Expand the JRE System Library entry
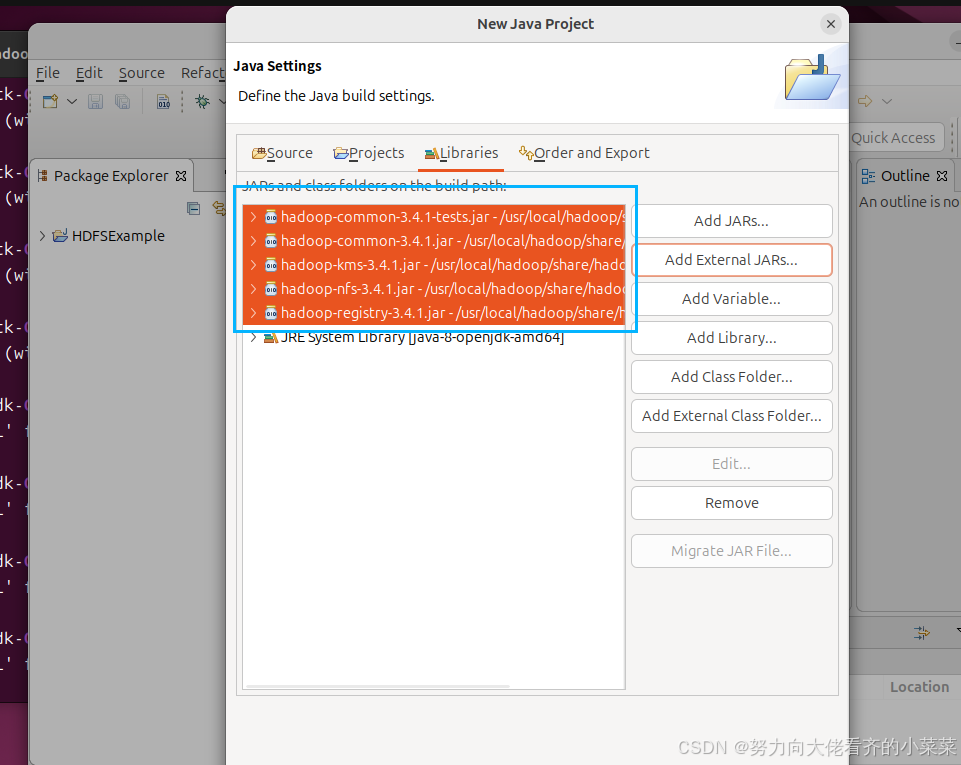The image size is (961, 765). 252,337
